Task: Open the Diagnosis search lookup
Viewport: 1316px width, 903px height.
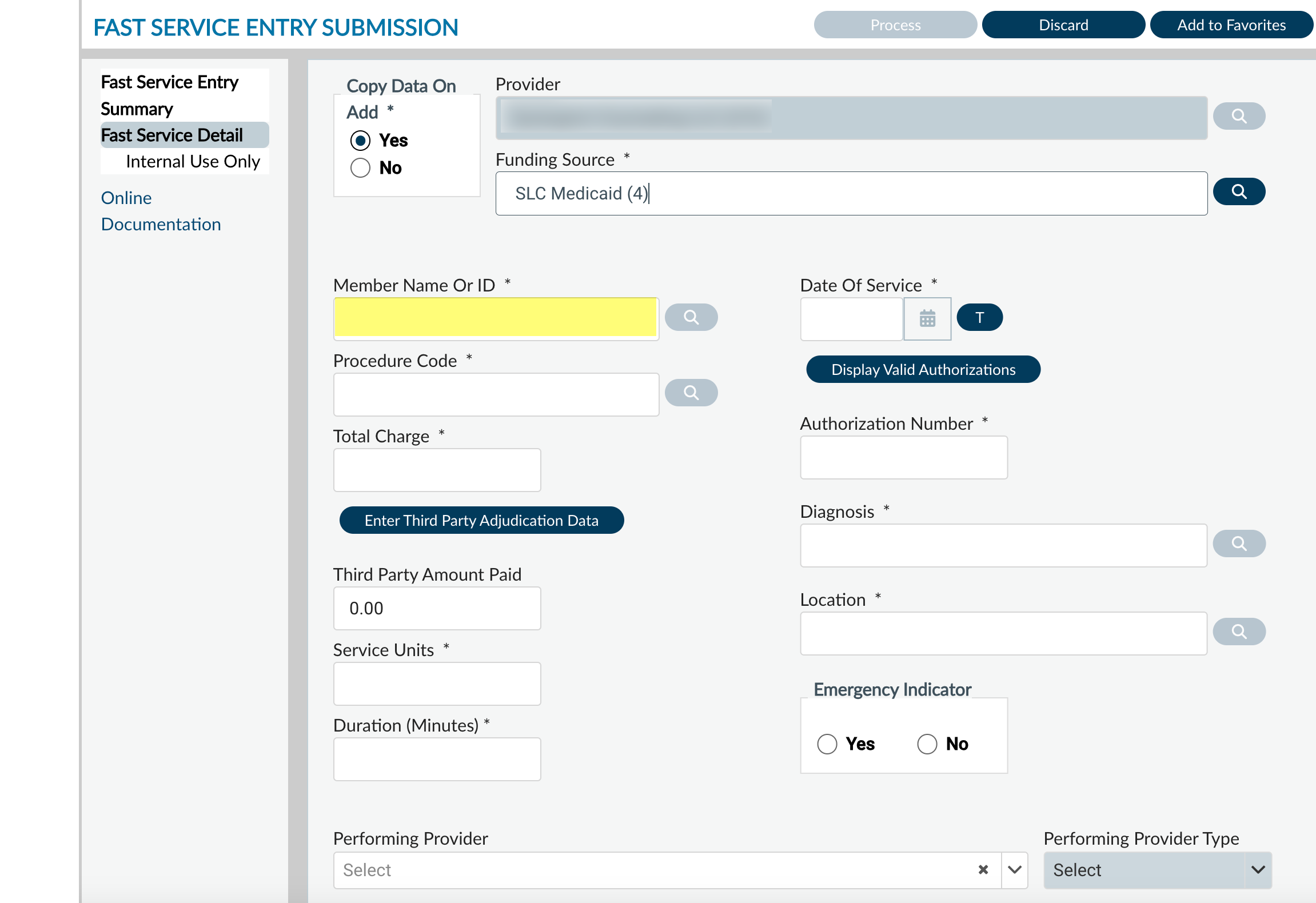Action: tap(1239, 544)
